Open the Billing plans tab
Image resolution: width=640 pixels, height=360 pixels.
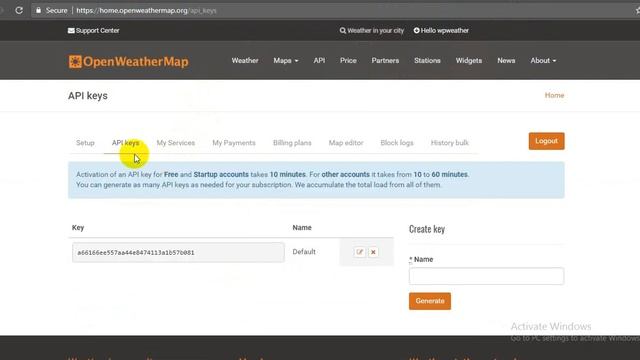click(292, 143)
